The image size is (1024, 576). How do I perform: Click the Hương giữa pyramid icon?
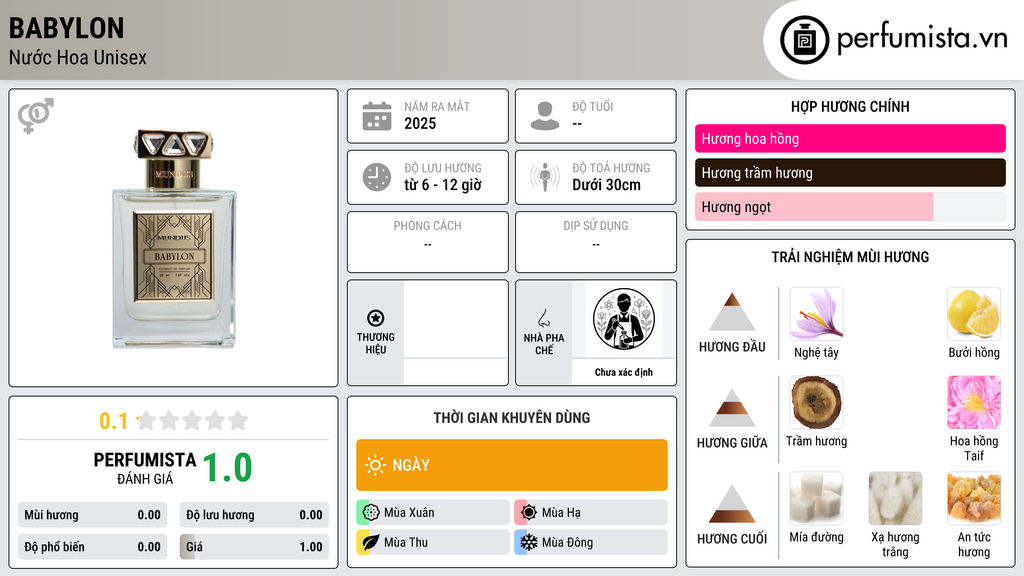point(732,408)
